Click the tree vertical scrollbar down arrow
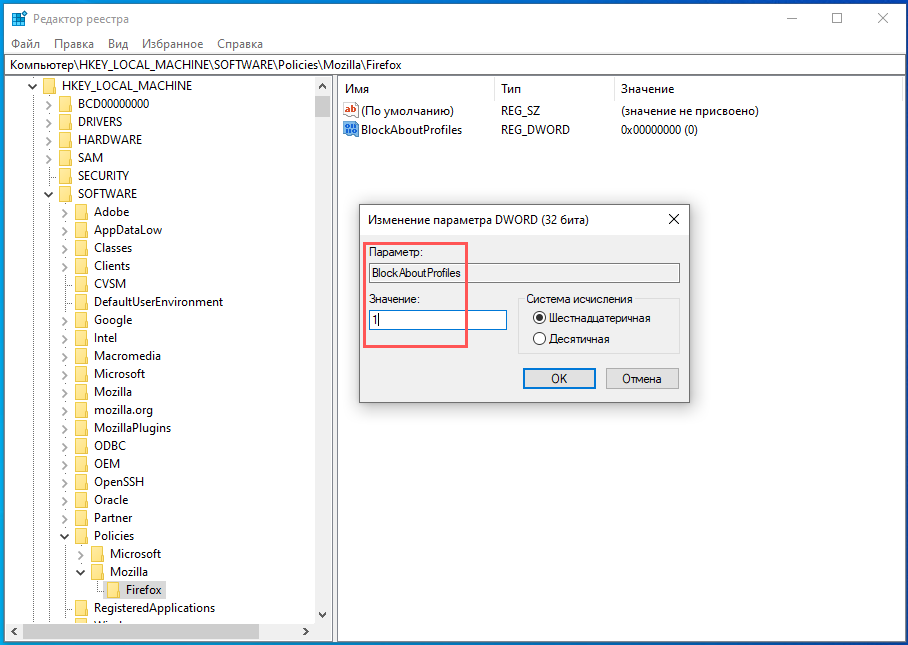 [323, 615]
